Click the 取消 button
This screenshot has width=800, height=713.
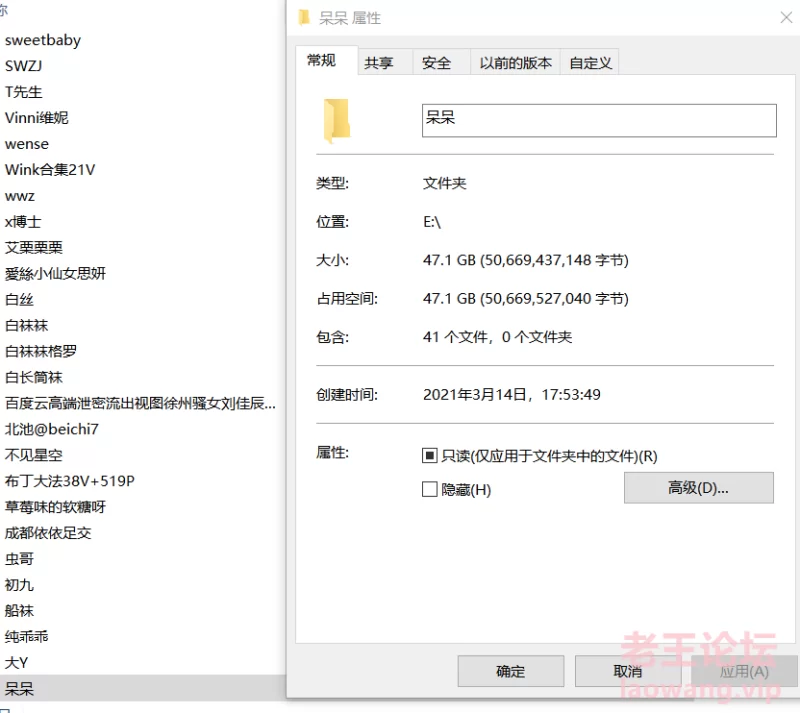tap(627, 671)
